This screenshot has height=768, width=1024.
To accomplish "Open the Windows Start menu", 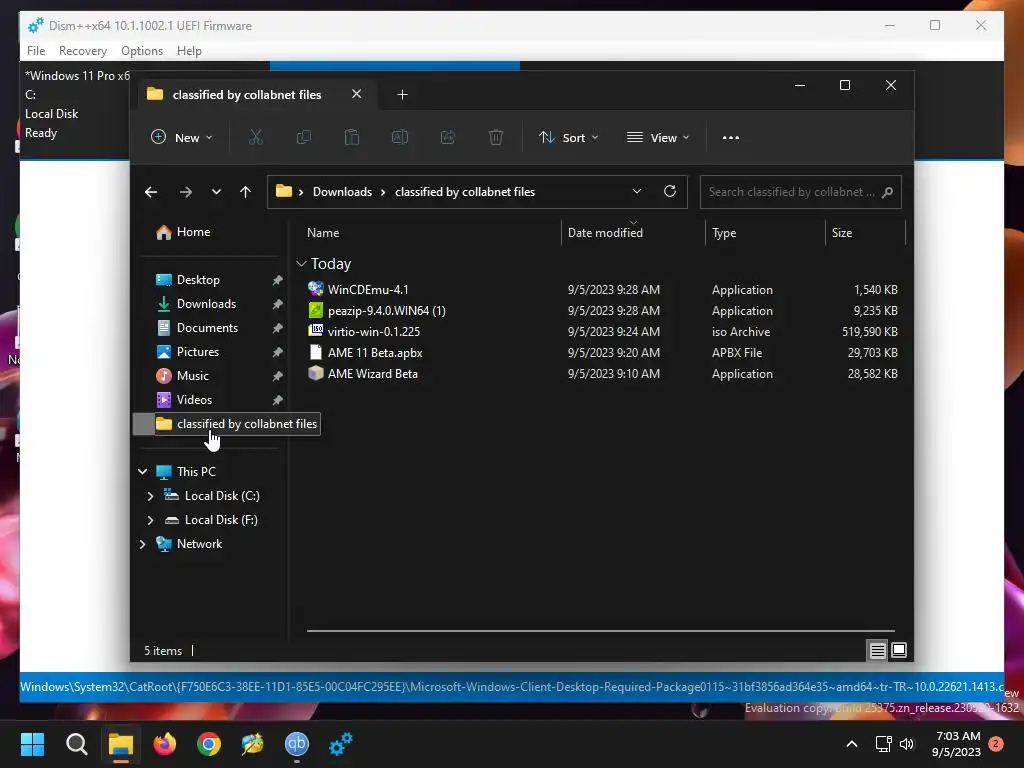I will click(x=32, y=744).
